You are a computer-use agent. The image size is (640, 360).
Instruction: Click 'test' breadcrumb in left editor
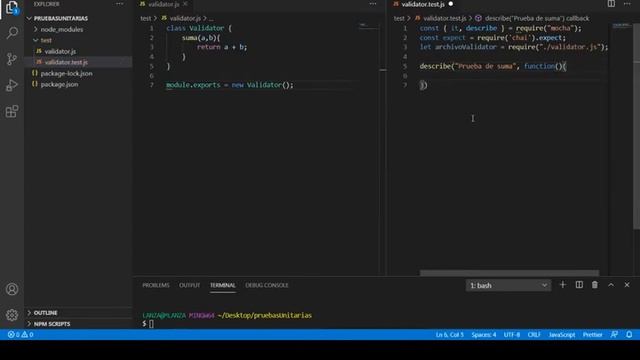pos(146,18)
